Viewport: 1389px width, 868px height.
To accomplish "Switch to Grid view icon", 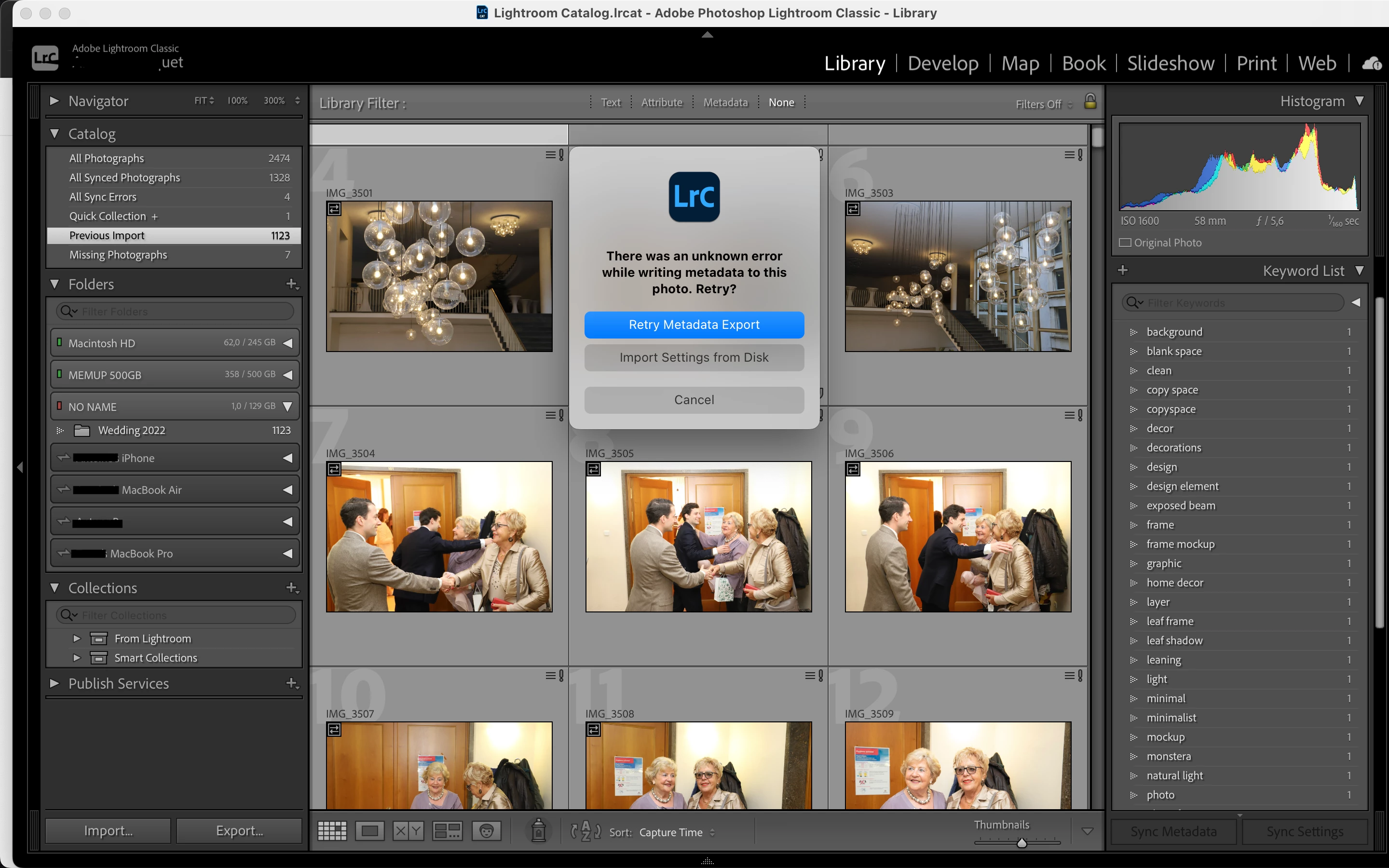I will point(332,831).
